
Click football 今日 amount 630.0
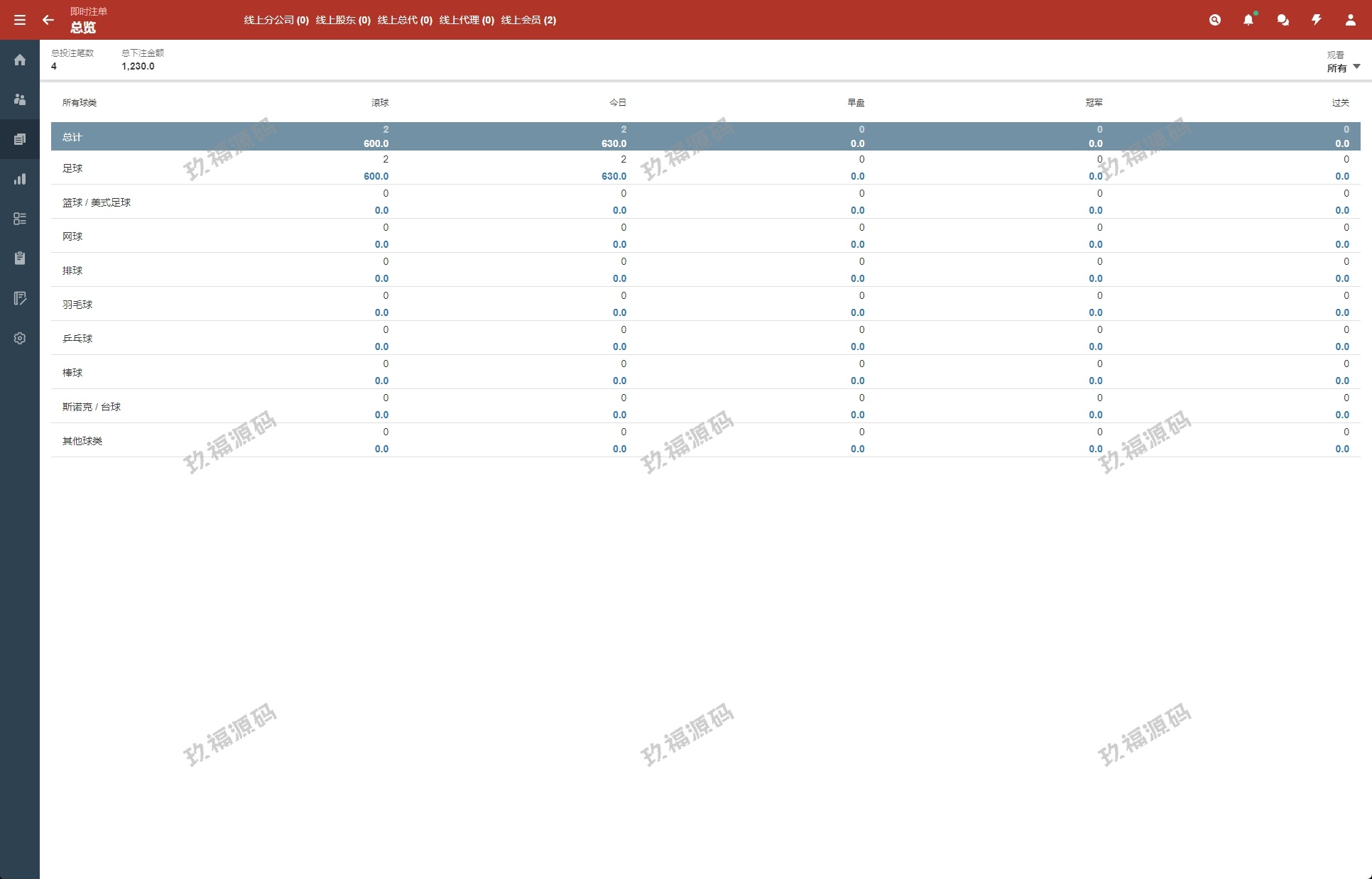click(x=614, y=176)
